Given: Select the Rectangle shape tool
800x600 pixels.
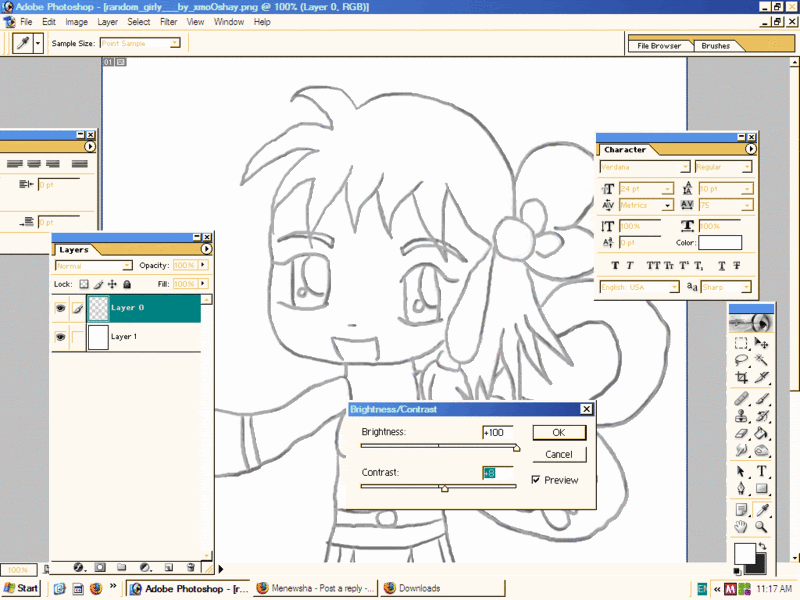Looking at the screenshot, I should click(761, 489).
